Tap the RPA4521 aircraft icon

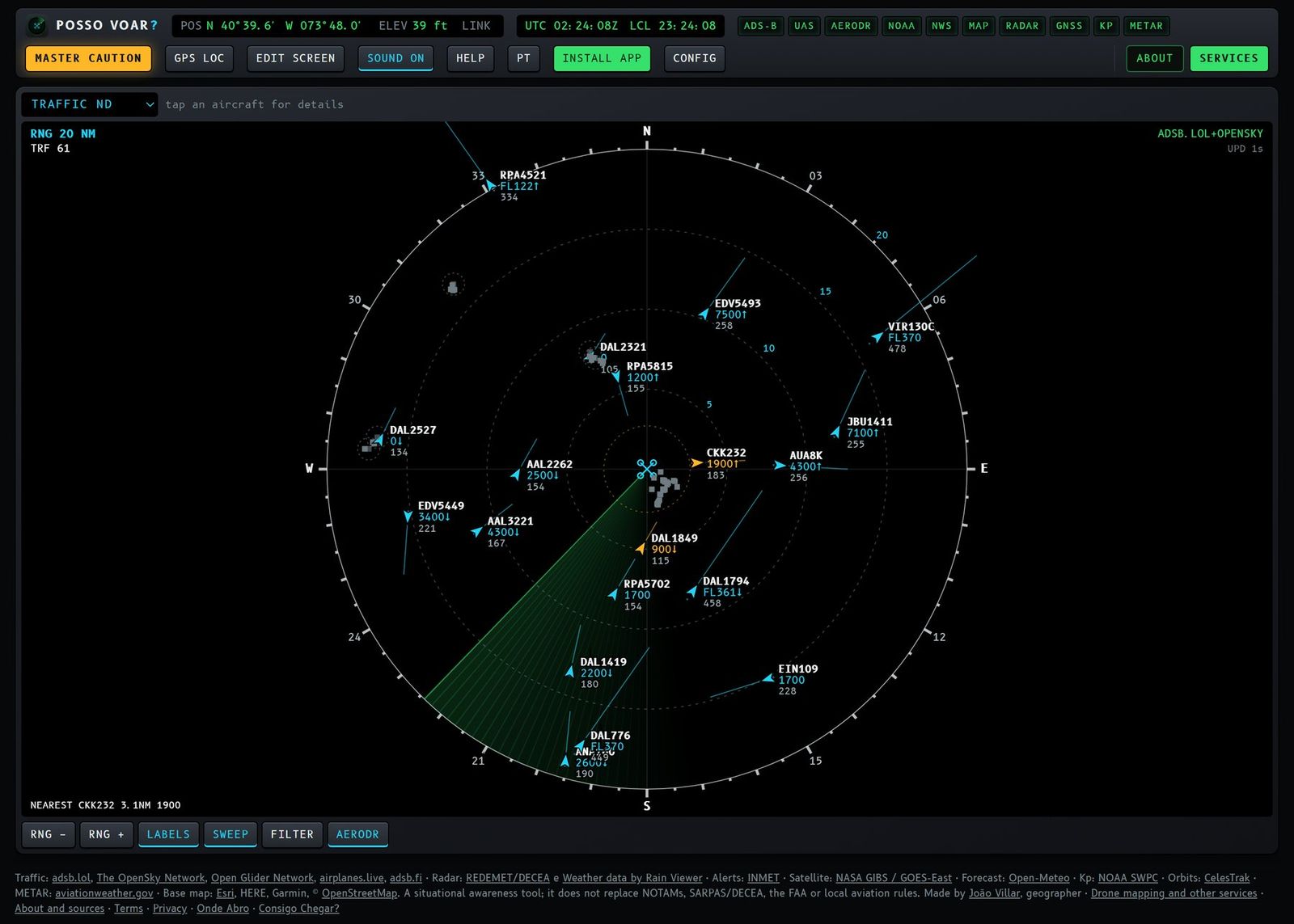tap(489, 186)
